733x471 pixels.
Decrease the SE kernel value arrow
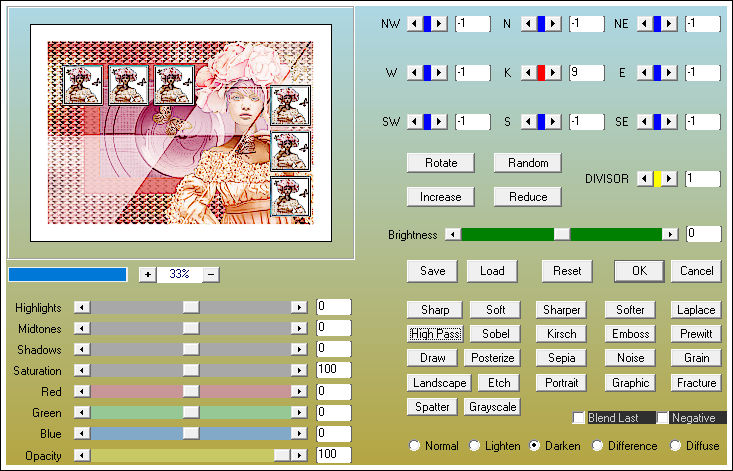645,121
